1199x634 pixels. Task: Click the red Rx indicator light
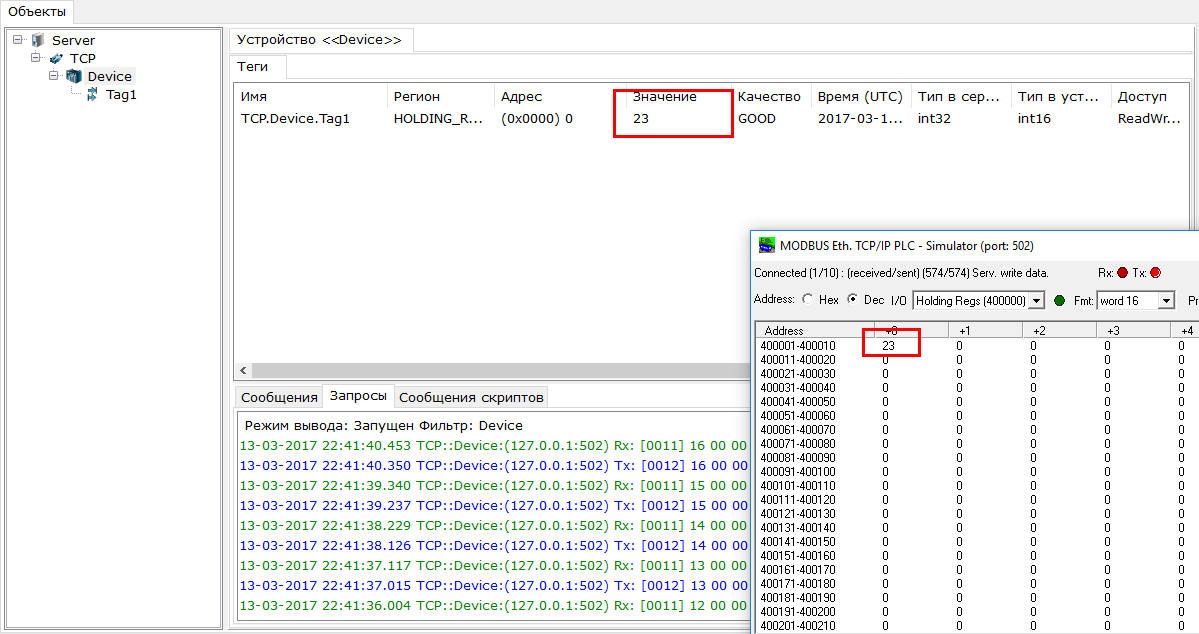[1123, 272]
